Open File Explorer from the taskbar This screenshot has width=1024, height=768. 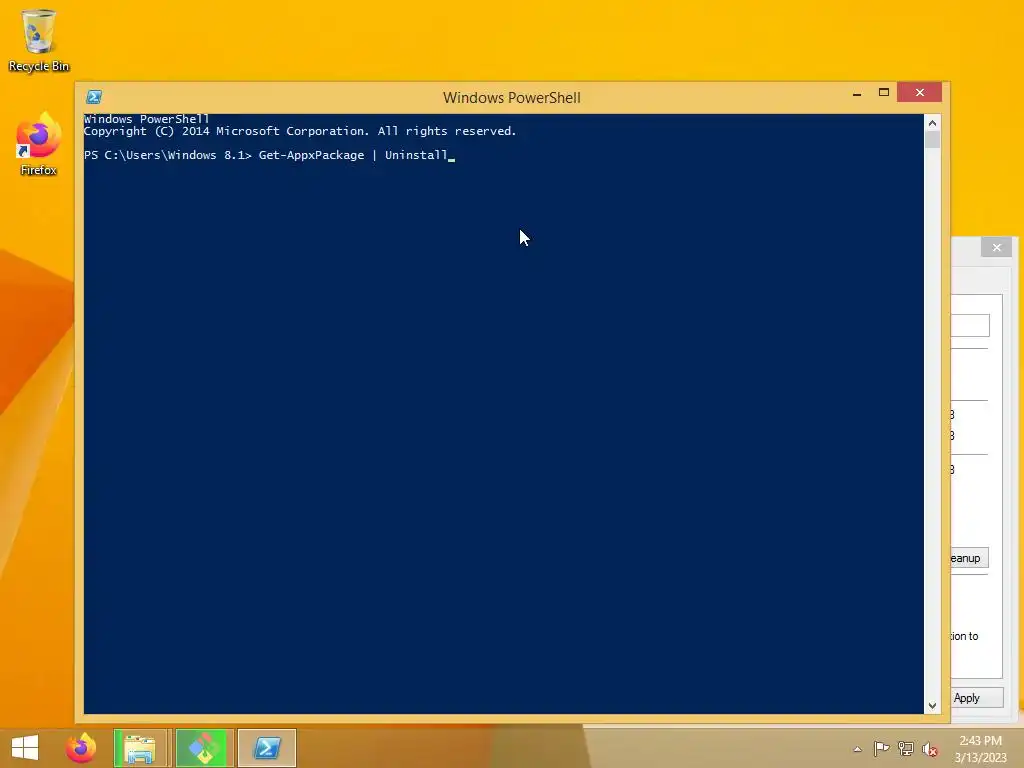pyautogui.click(x=142, y=748)
